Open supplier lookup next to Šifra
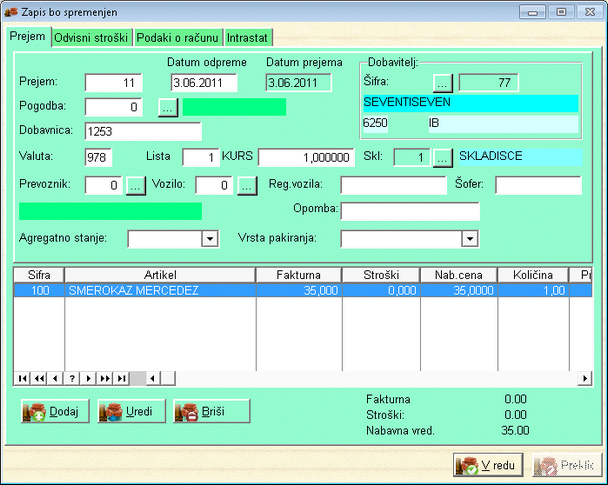 [443, 82]
